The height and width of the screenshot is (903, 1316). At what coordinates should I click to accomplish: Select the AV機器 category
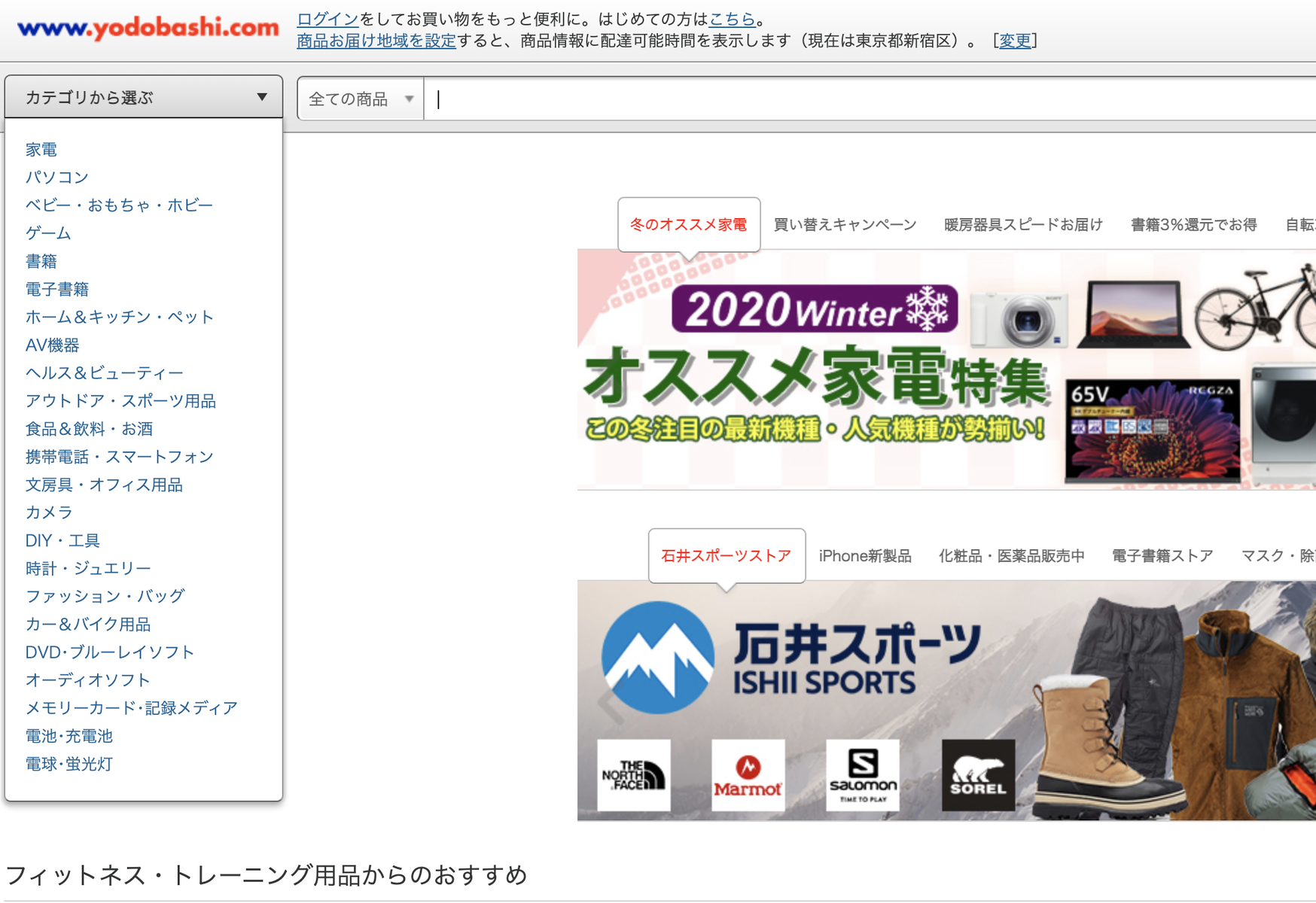[53, 345]
